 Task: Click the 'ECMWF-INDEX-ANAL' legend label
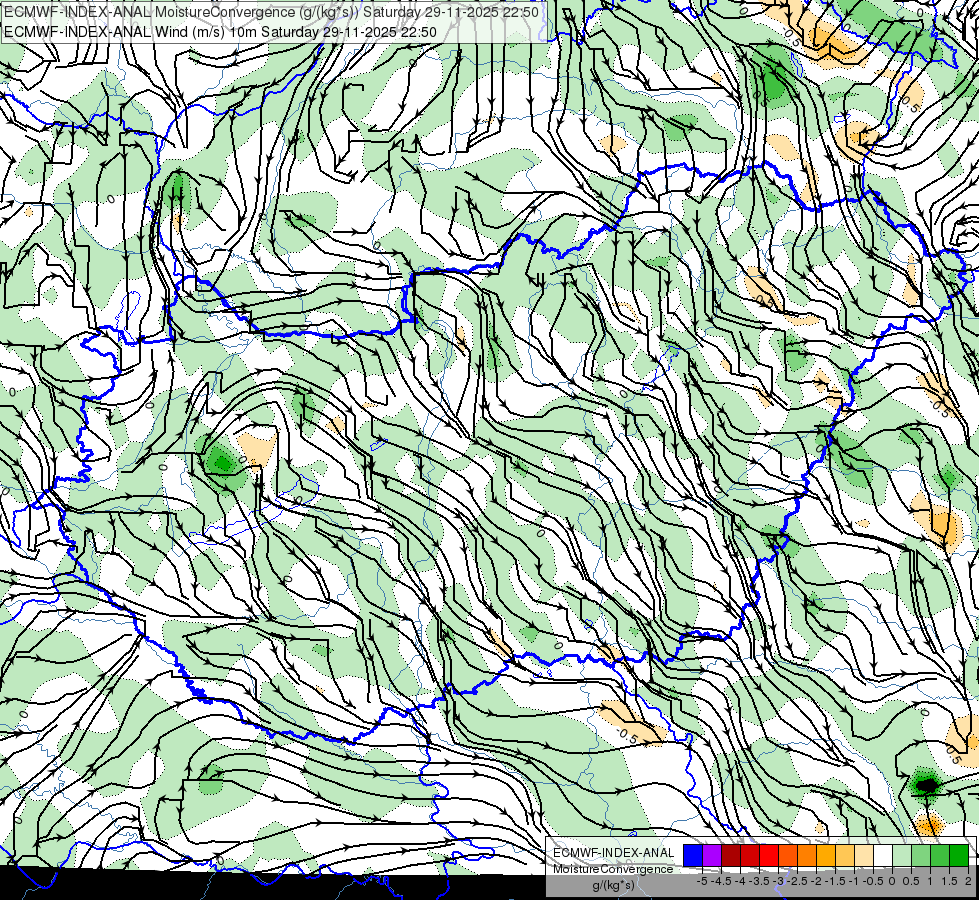[614, 853]
